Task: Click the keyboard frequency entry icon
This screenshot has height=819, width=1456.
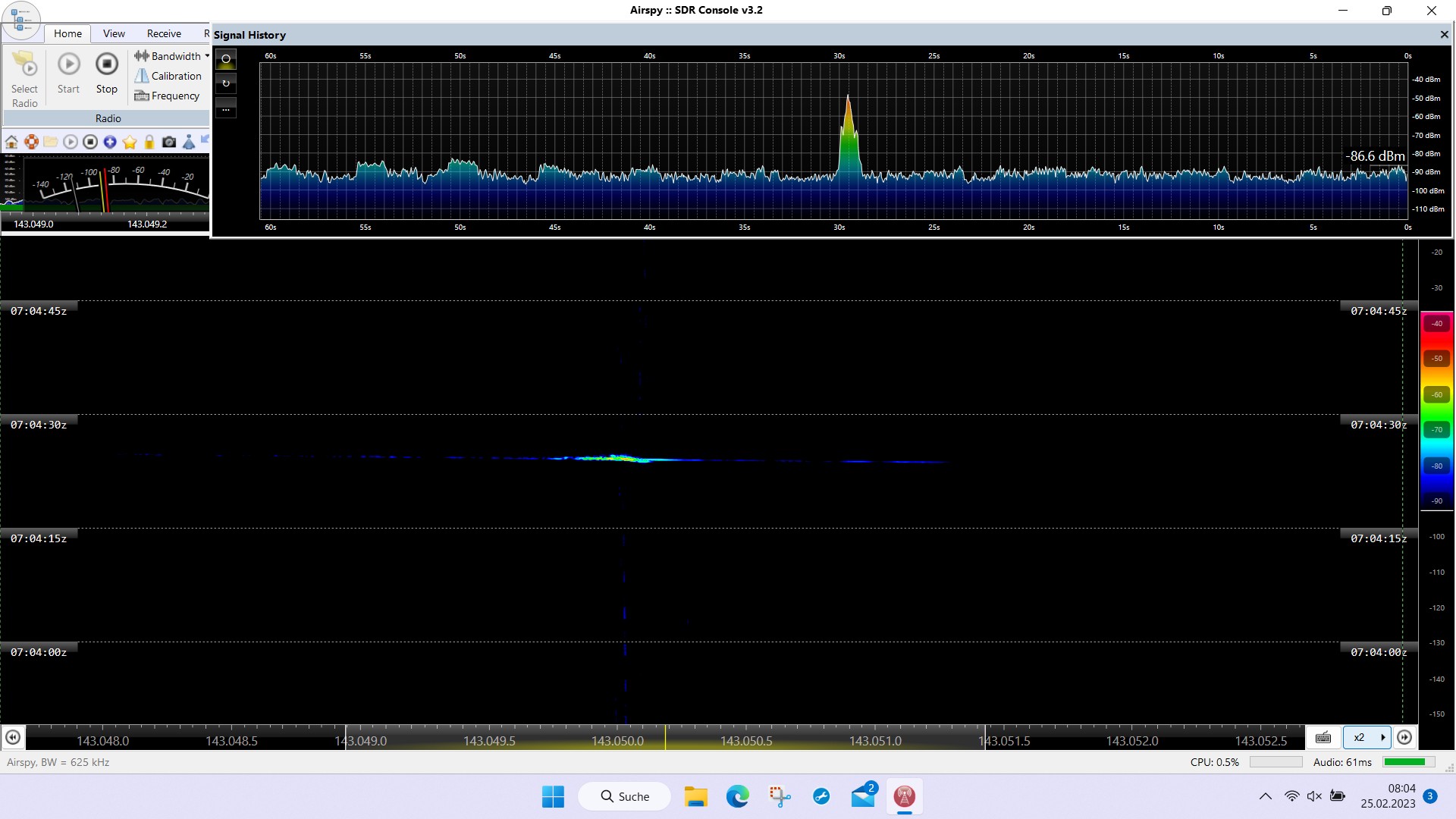Action: pos(1323,737)
